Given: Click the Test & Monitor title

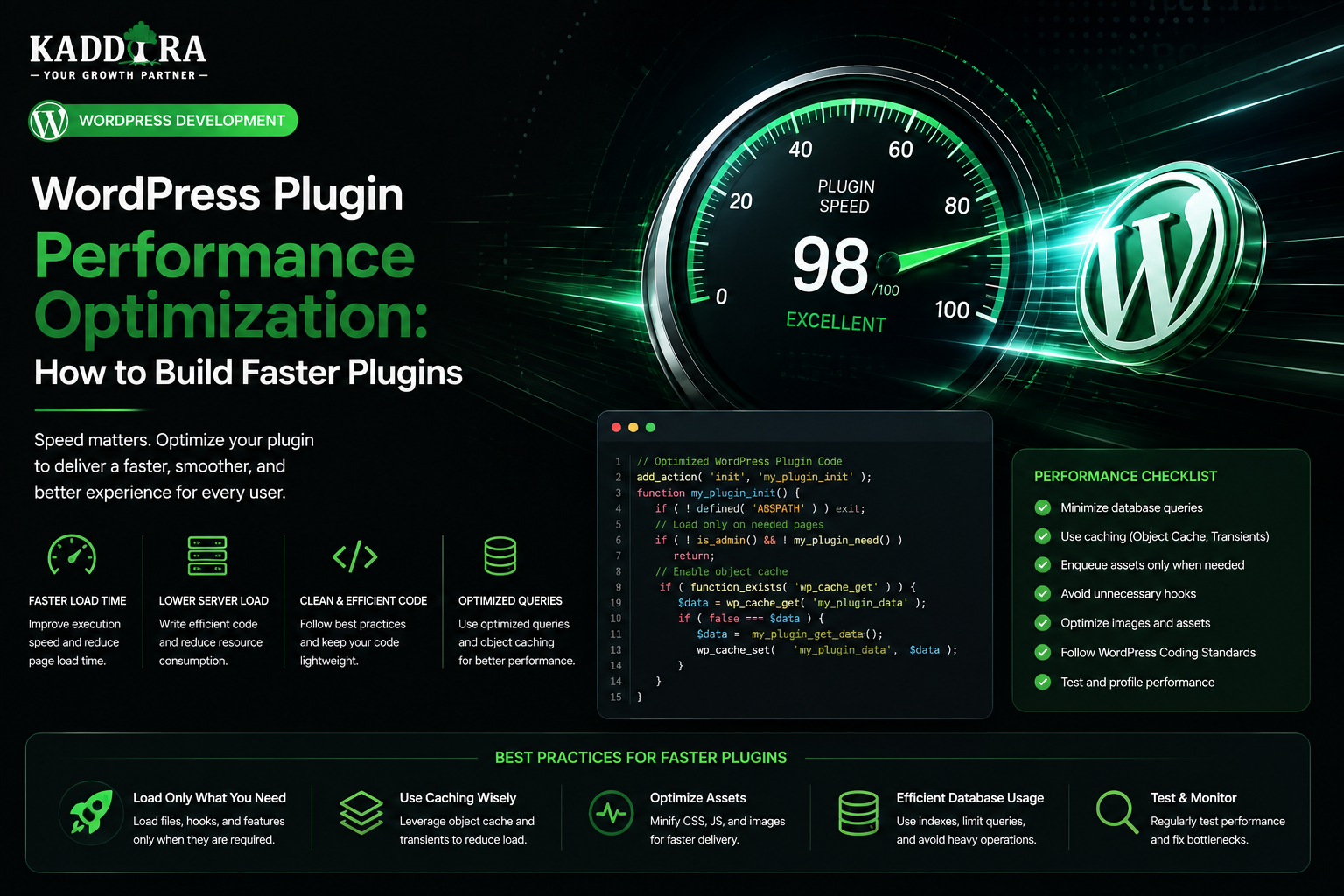Looking at the screenshot, I should (x=1193, y=798).
